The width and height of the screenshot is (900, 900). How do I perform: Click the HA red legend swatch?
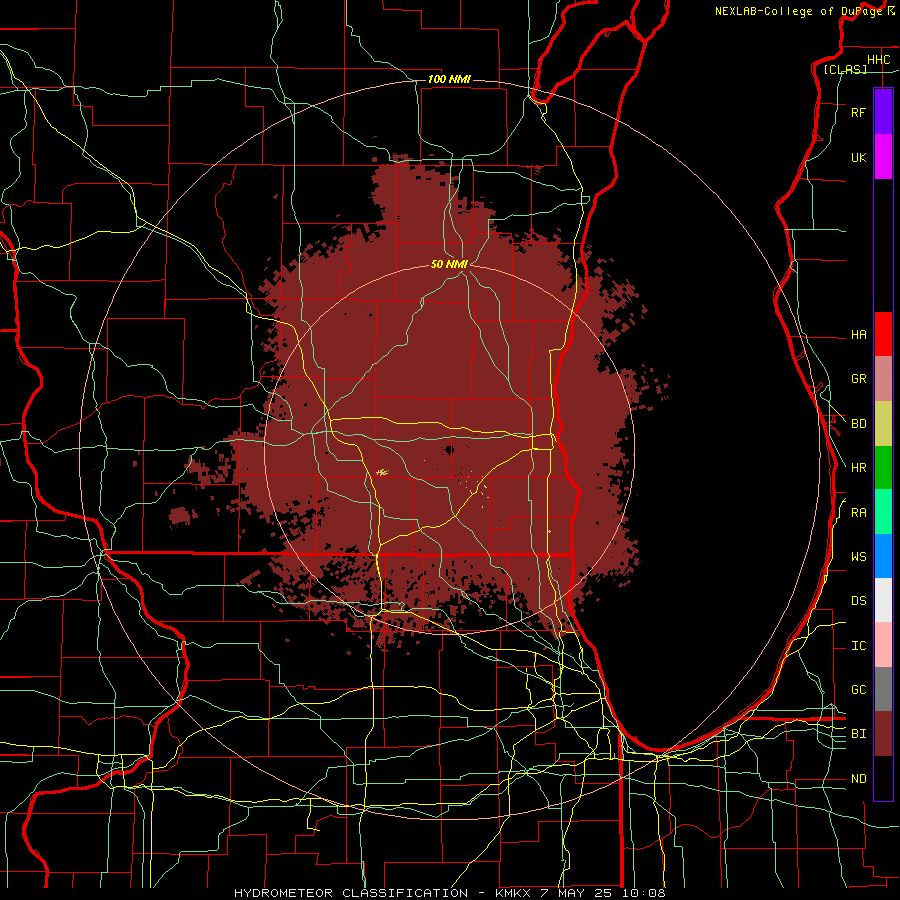pyautogui.click(x=883, y=334)
